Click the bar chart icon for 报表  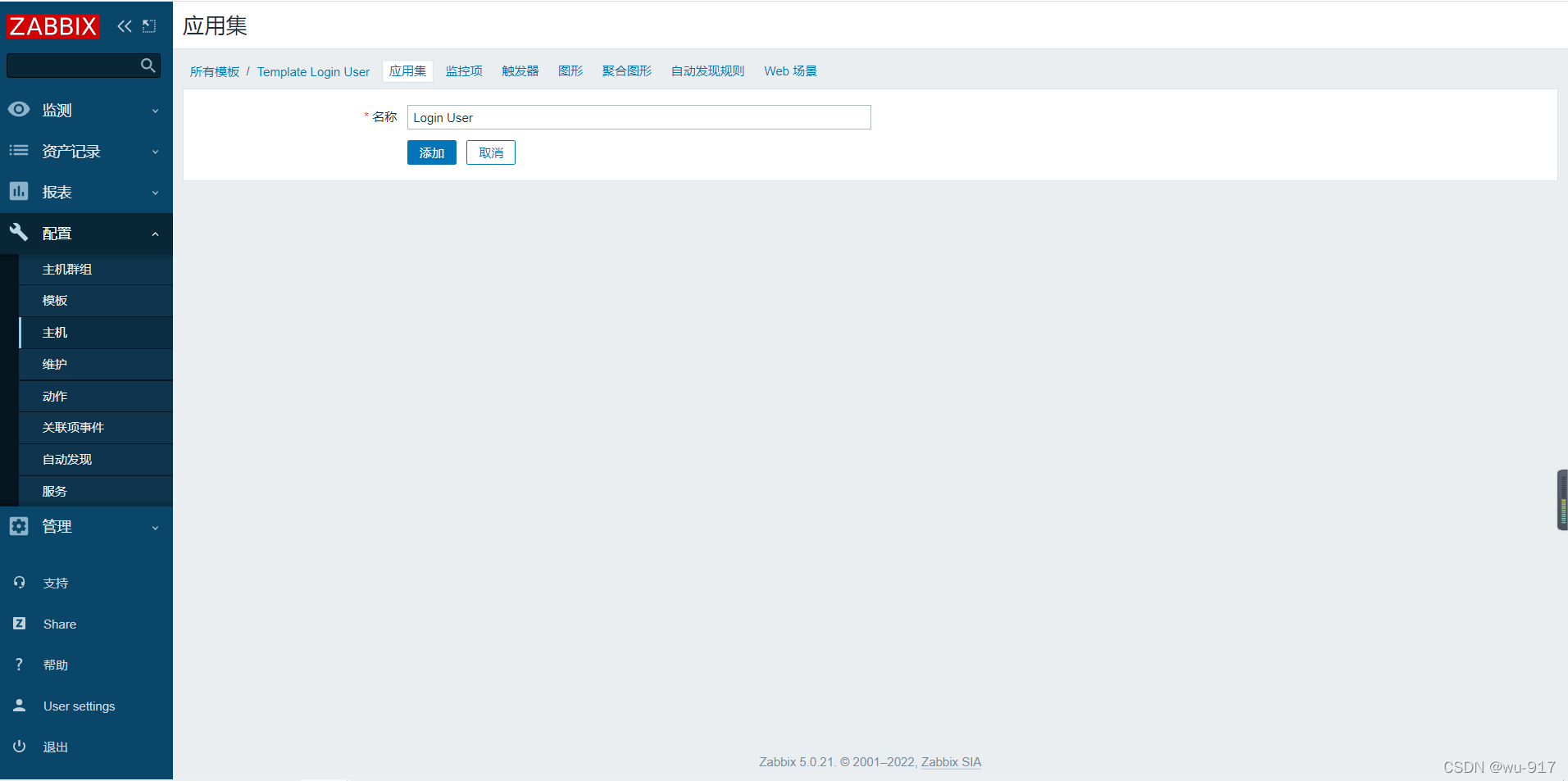pyautogui.click(x=19, y=191)
